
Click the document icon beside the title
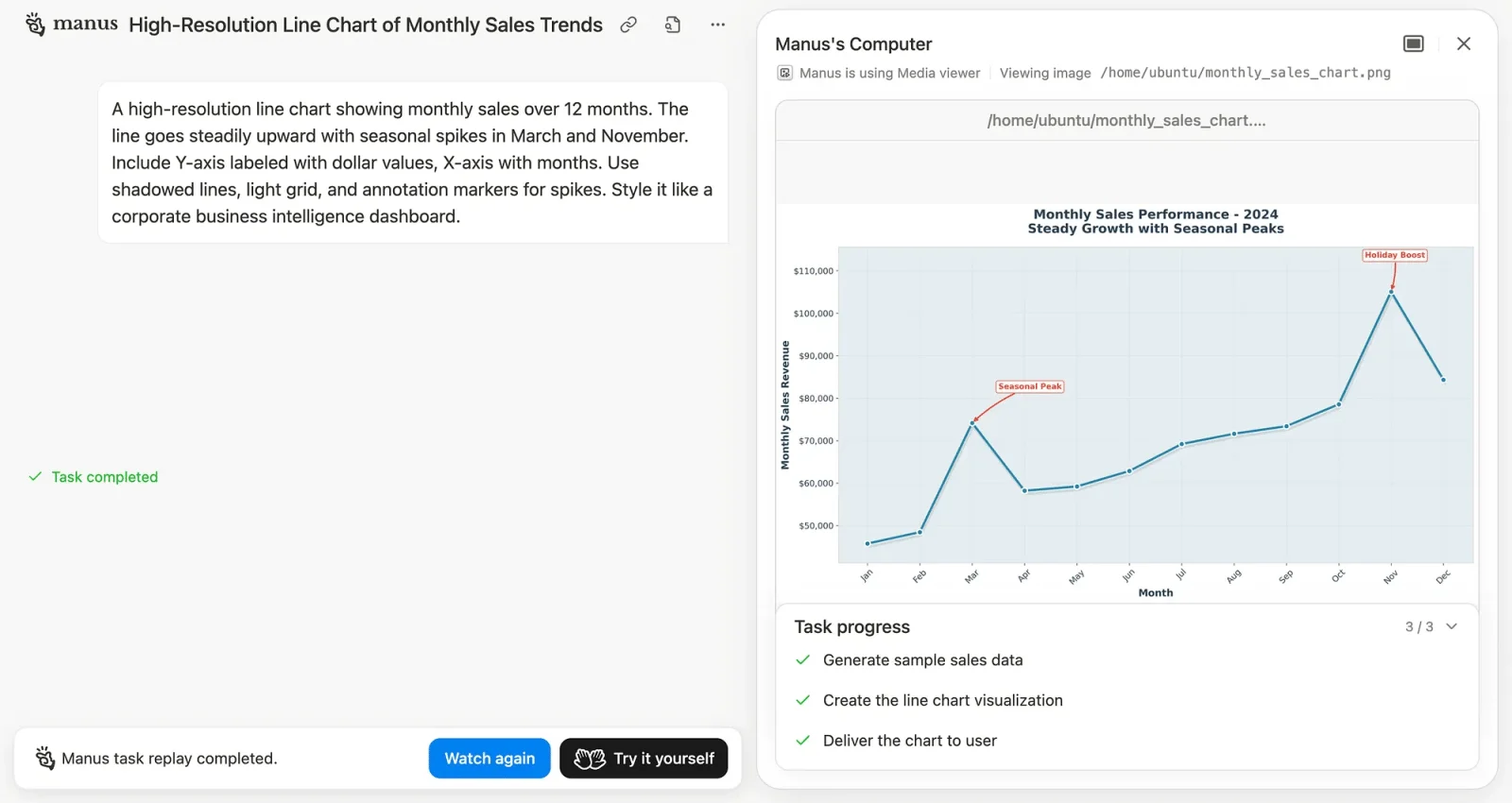673,26
